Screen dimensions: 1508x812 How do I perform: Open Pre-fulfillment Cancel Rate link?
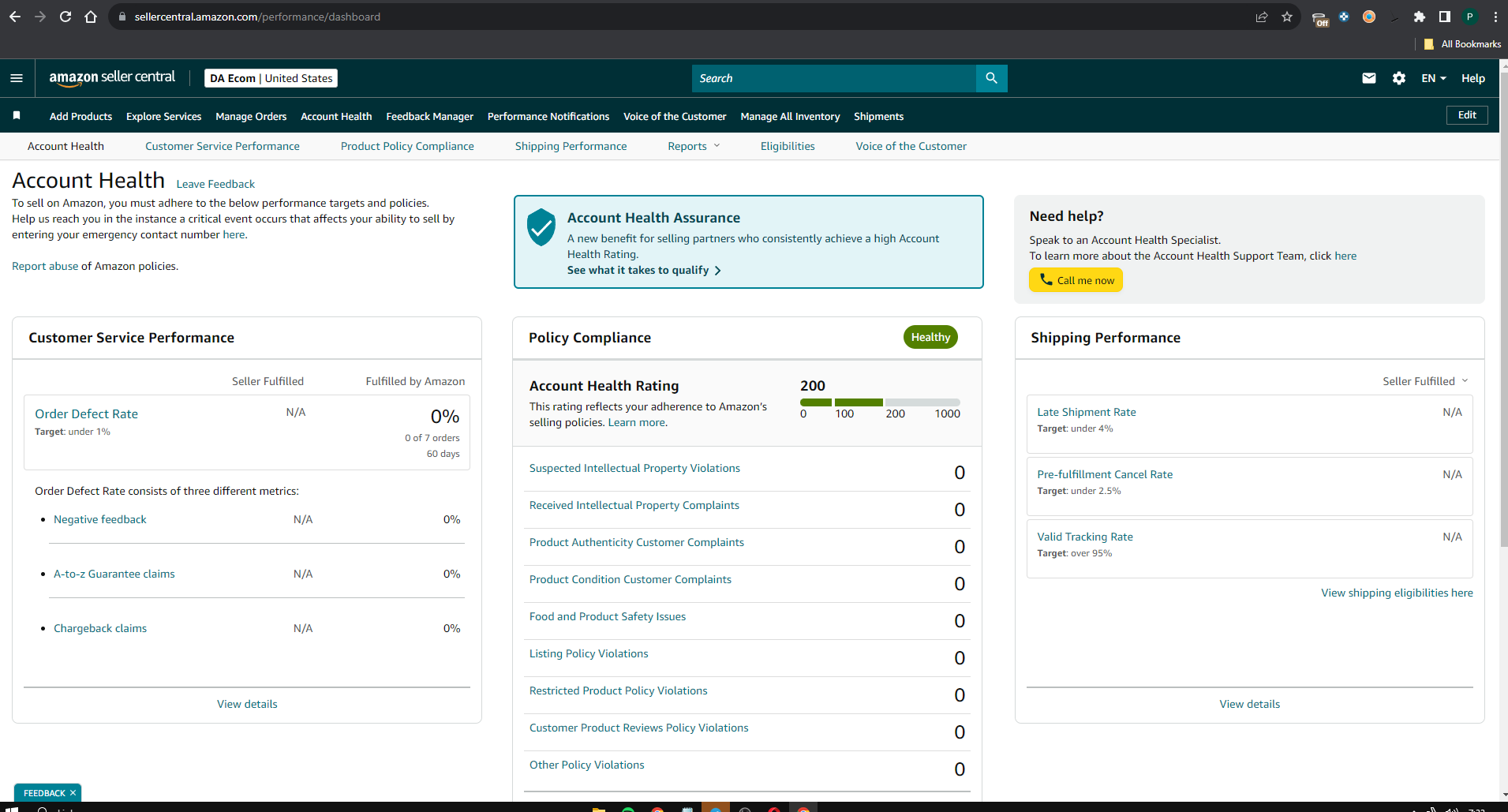click(1105, 474)
